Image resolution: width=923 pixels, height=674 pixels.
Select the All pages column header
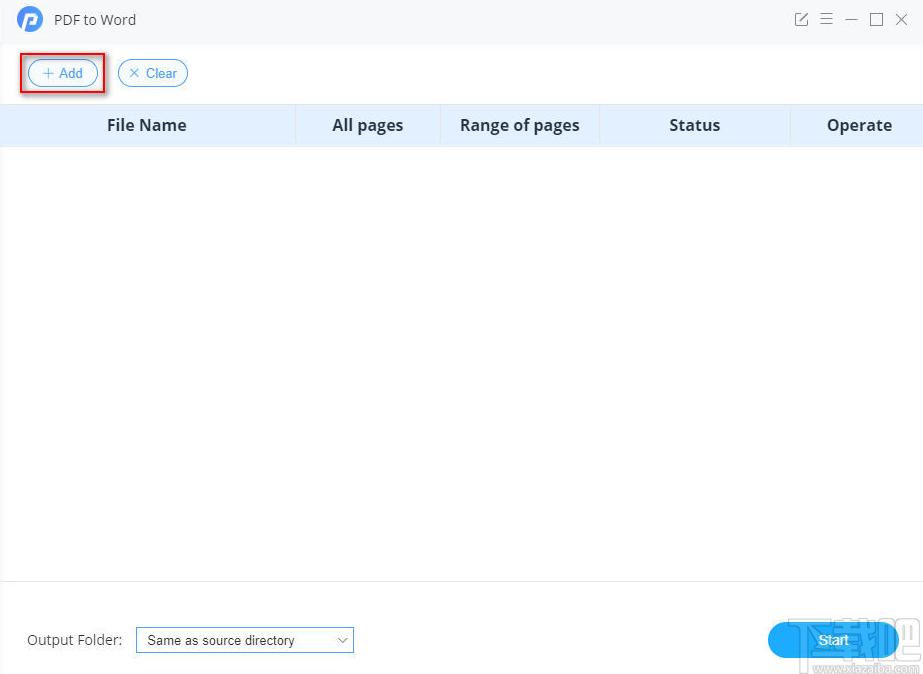point(368,125)
